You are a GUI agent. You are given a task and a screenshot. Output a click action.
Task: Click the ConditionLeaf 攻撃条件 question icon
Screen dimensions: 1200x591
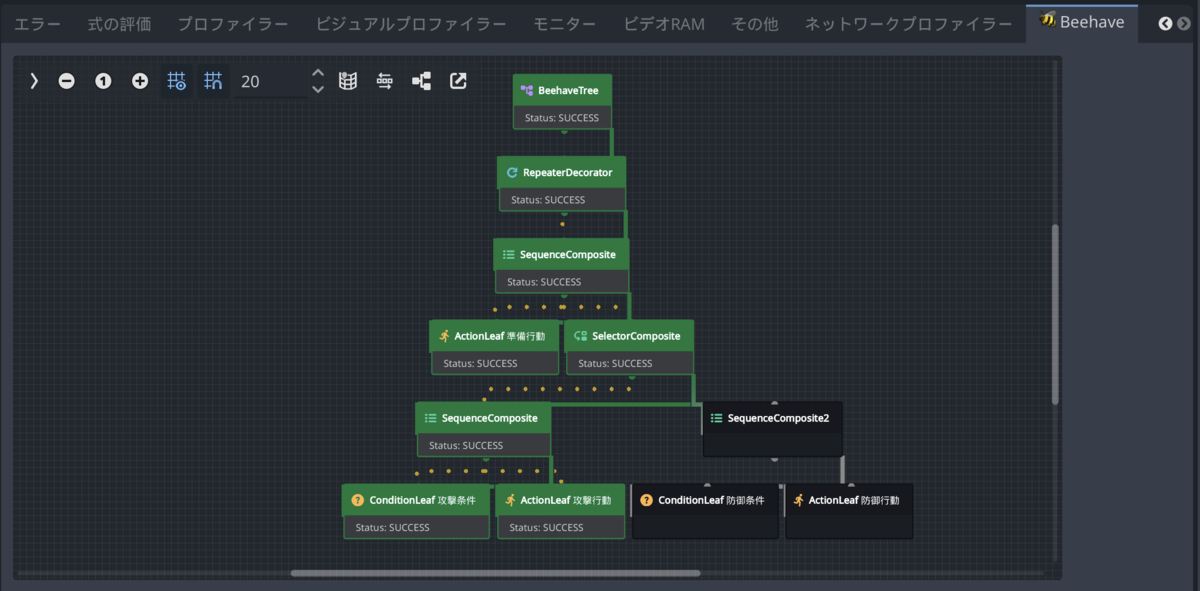click(358, 500)
